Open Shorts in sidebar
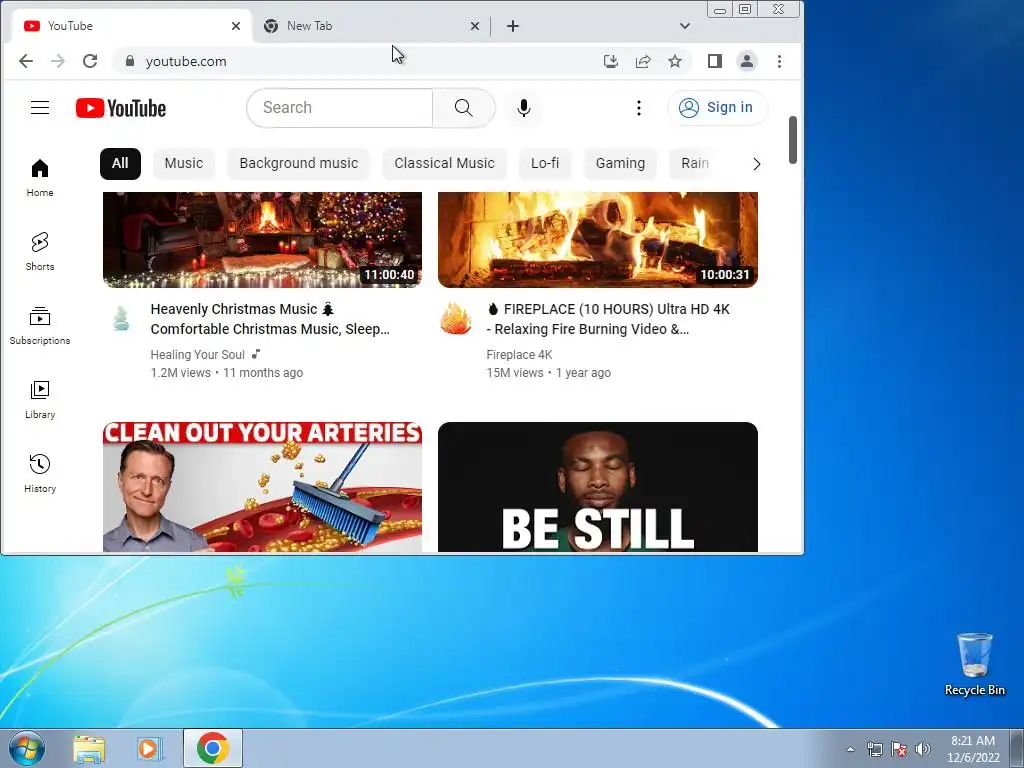The image size is (1024, 768). click(40, 251)
